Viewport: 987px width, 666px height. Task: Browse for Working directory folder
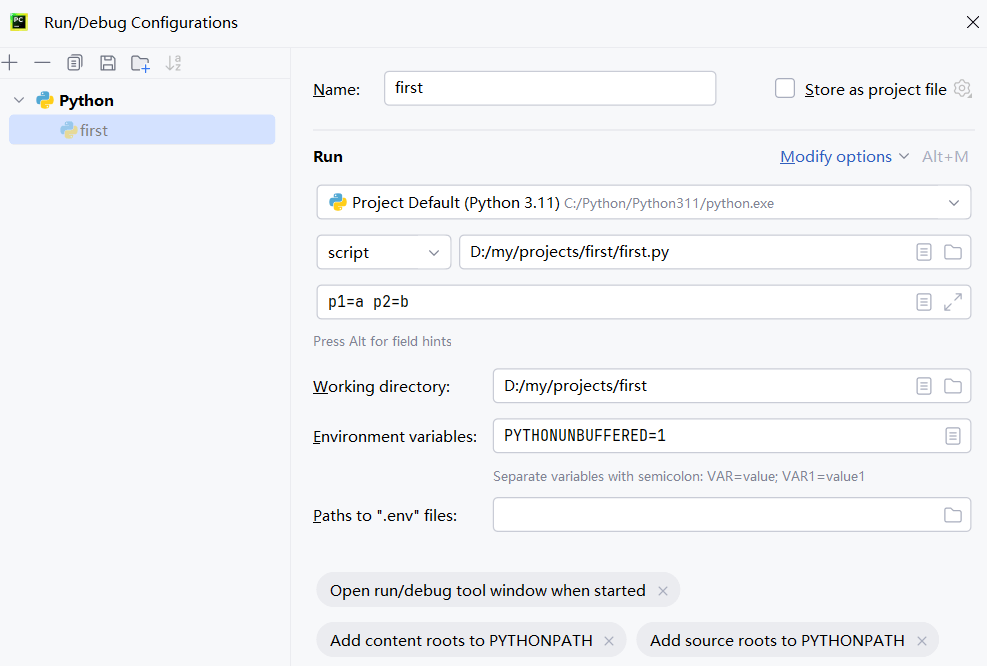coord(953,386)
